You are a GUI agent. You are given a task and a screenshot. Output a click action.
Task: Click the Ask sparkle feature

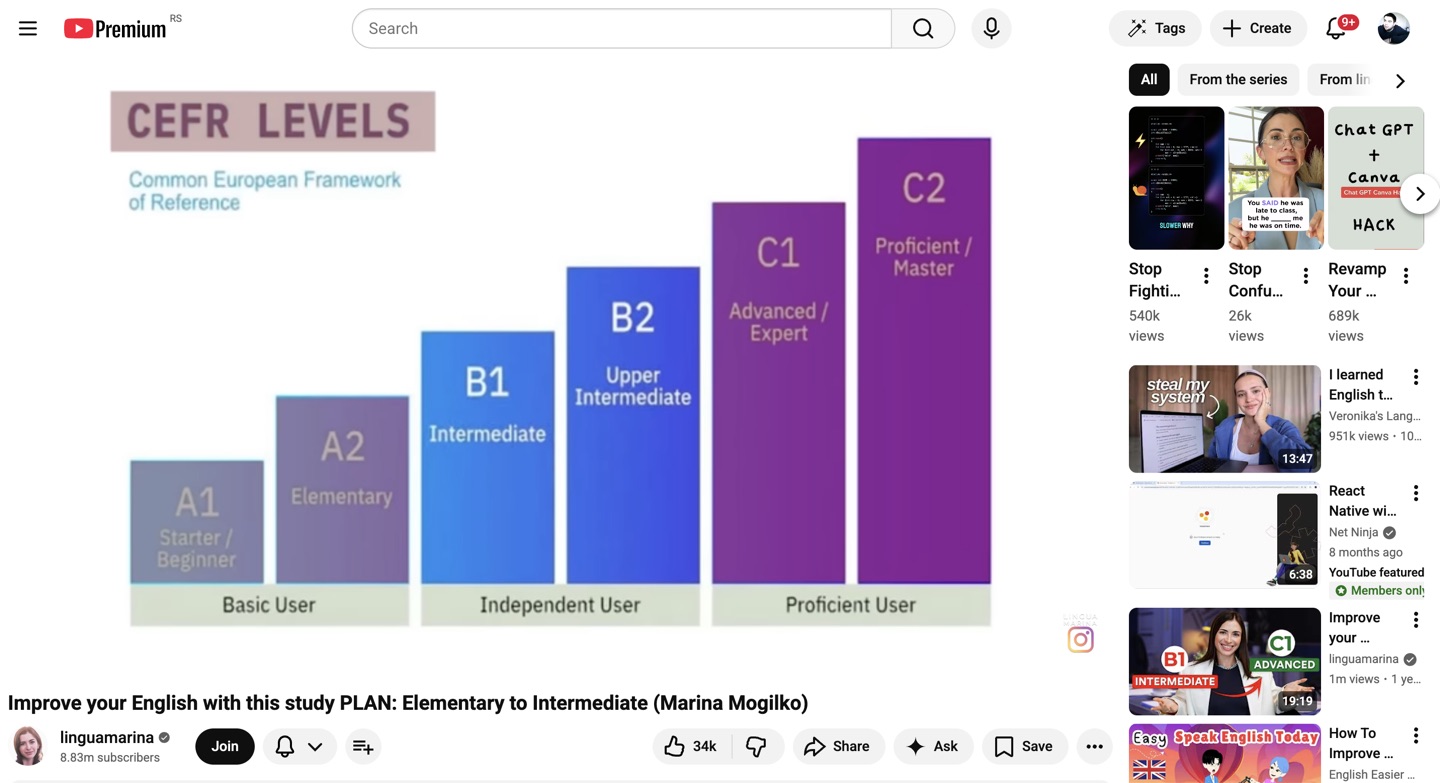(933, 746)
